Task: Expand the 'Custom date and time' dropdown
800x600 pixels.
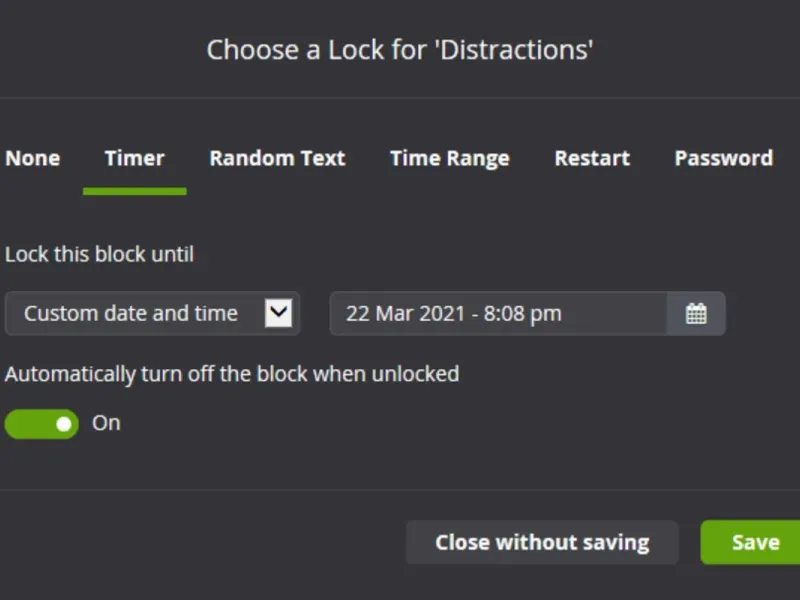Action: (x=152, y=314)
